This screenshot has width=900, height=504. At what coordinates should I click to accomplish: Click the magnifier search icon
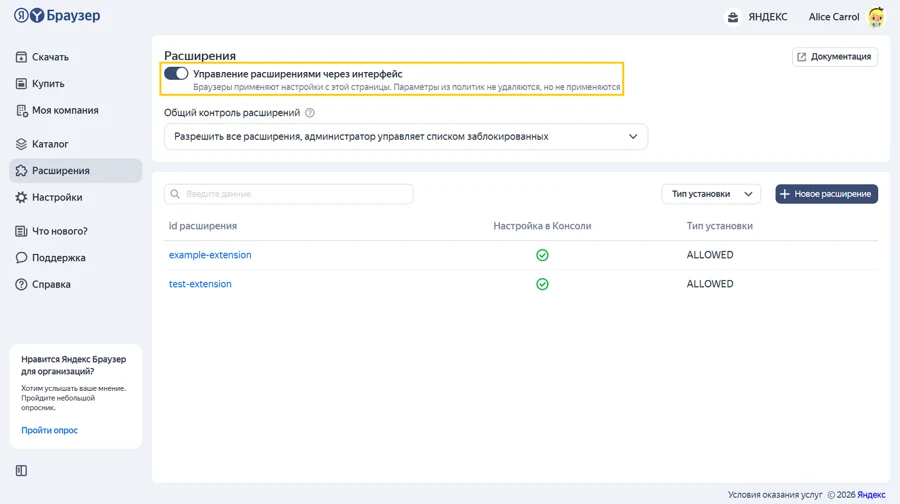[x=175, y=194]
